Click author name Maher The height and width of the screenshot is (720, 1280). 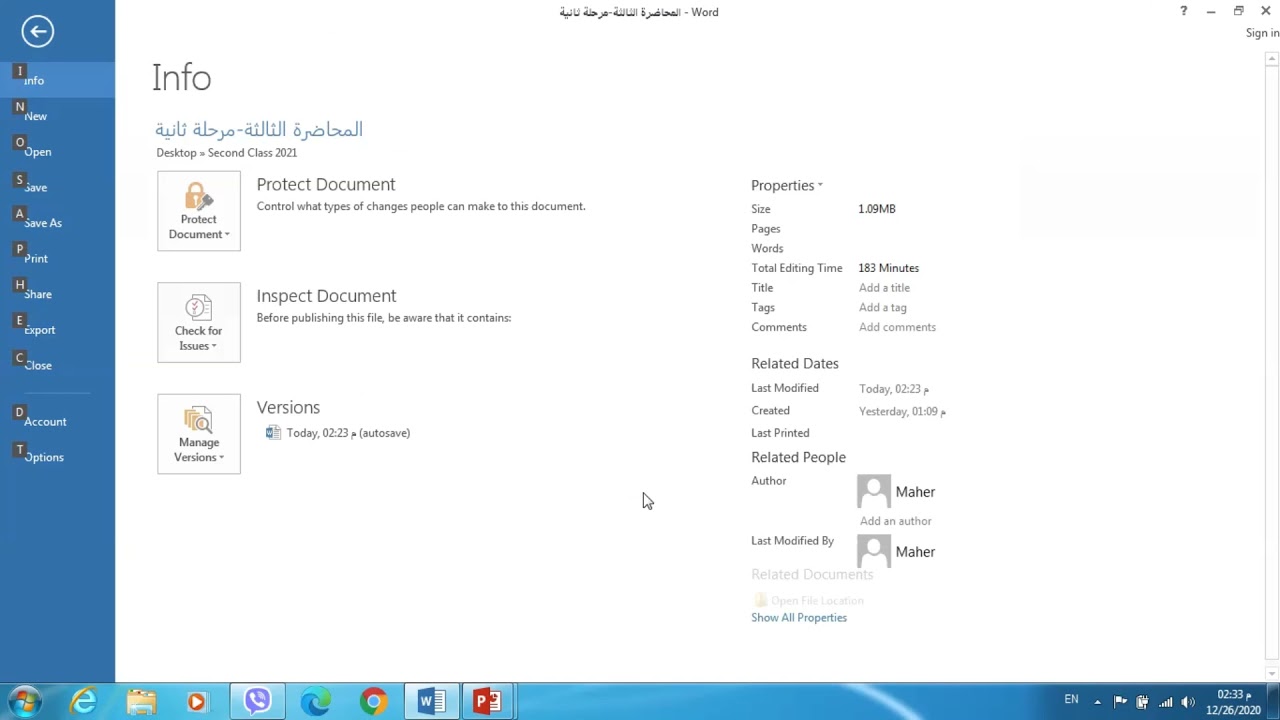[x=915, y=492]
